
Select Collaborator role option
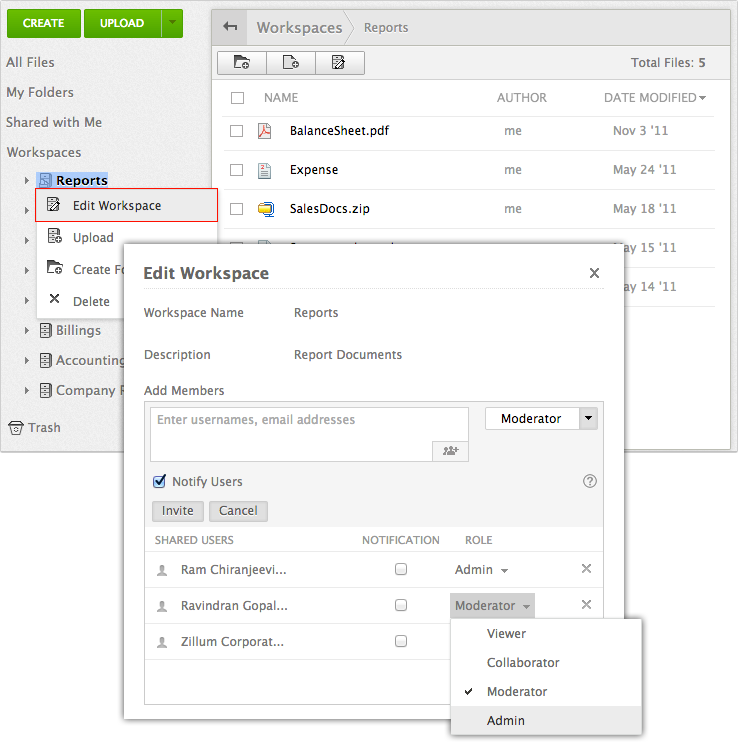point(546,662)
